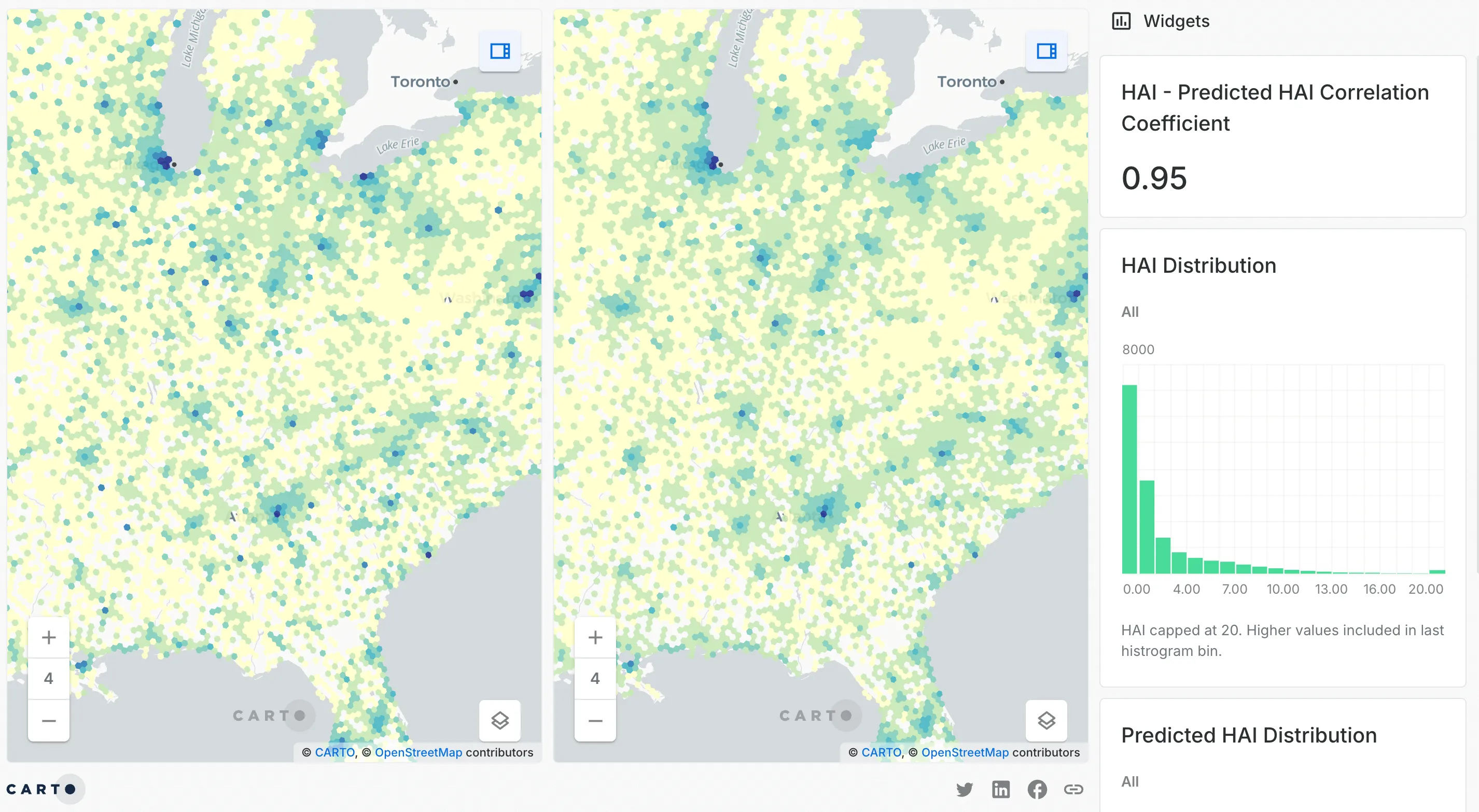Image resolution: width=1479 pixels, height=812 pixels.
Task: Click the second HAI Distribution histogram bar
Action: click(x=1147, y=527)
